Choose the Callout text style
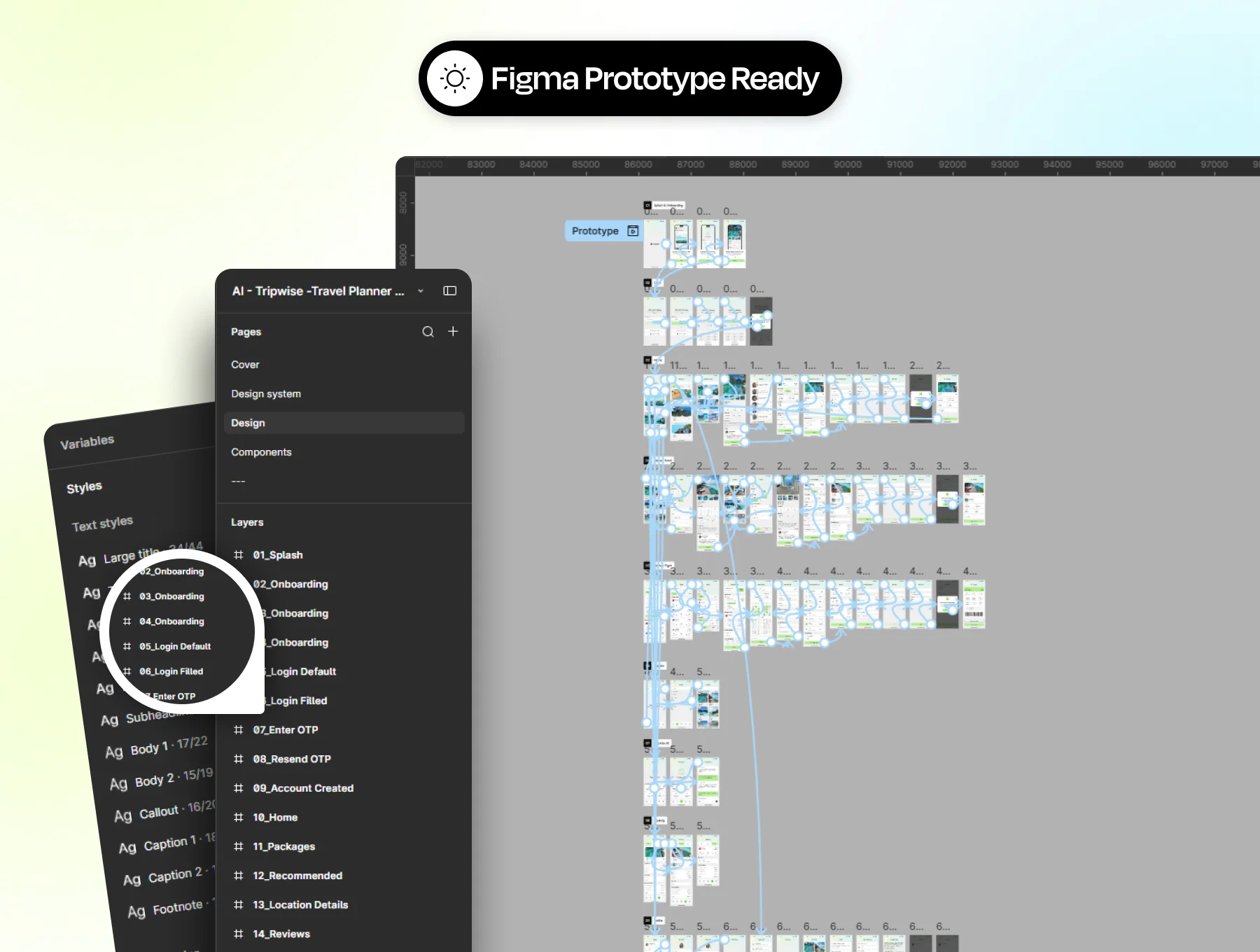The height and width of the screenshot is (952, 1260). coord(178,809)
